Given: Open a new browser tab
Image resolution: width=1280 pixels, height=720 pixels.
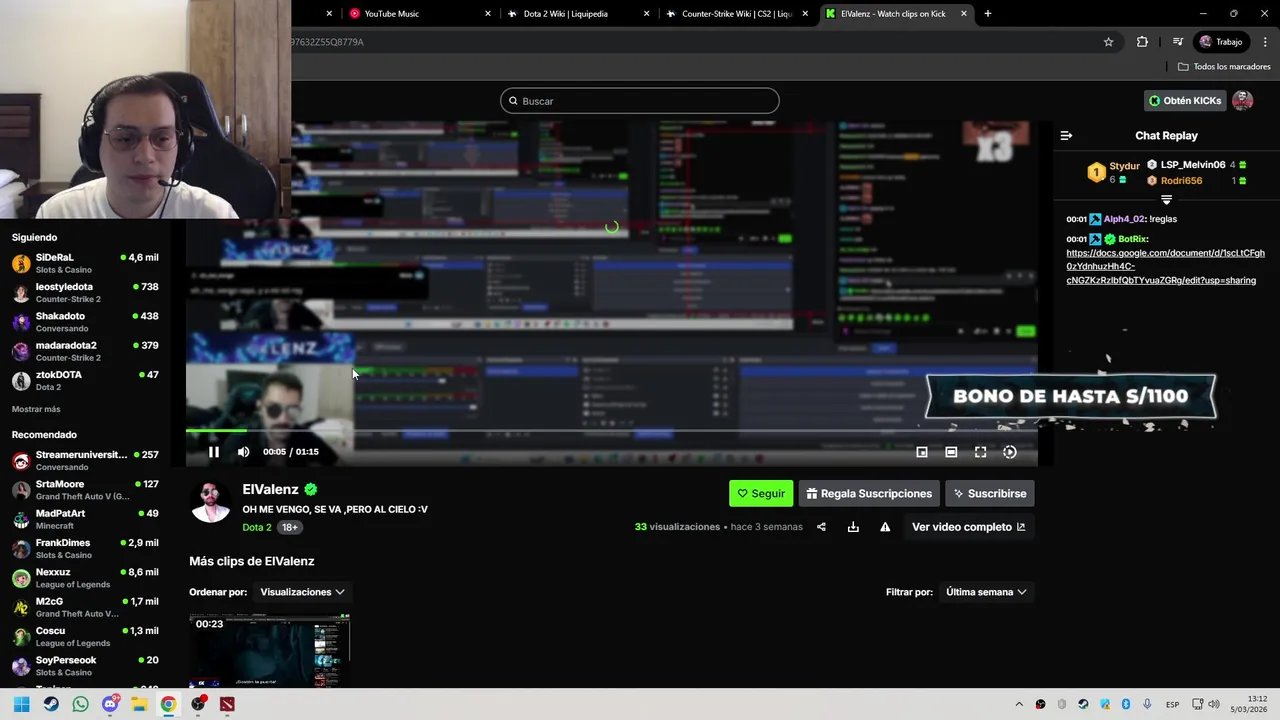Looking at the screenshot, I should coord(988,14).
